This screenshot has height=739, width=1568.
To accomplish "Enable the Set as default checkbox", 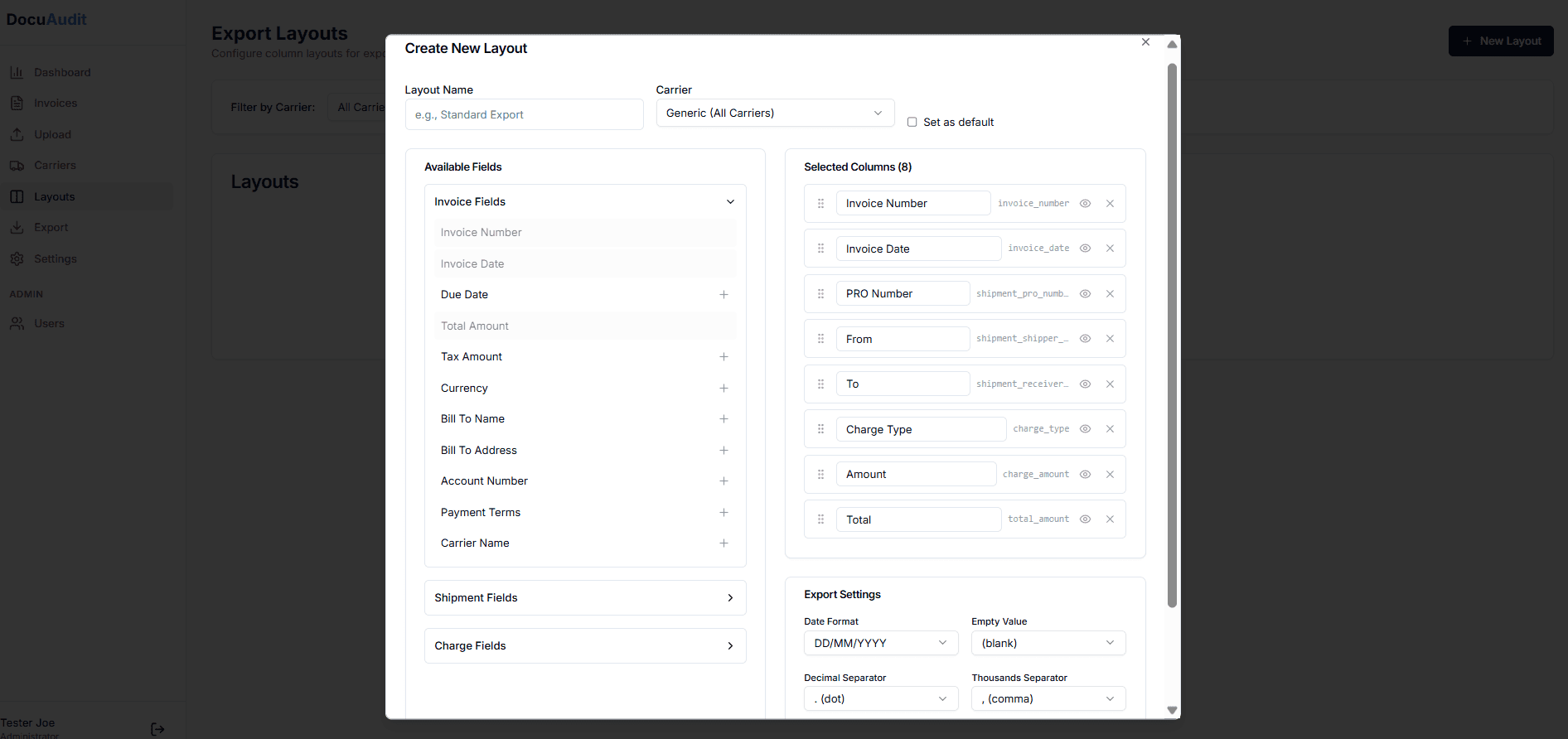I will pyautogui.click(x=912, y=122).
